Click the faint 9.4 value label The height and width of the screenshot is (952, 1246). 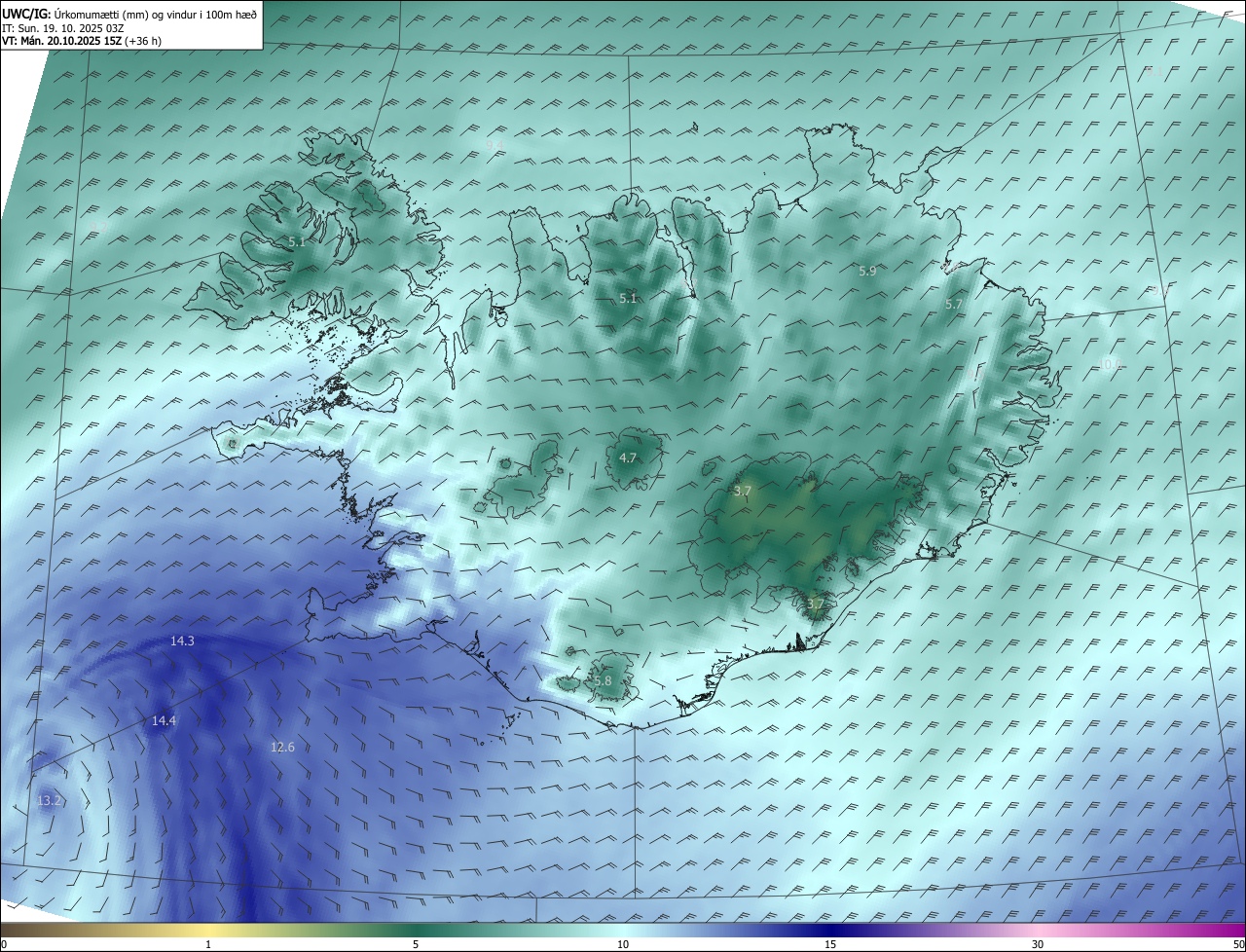click(495, 145)
